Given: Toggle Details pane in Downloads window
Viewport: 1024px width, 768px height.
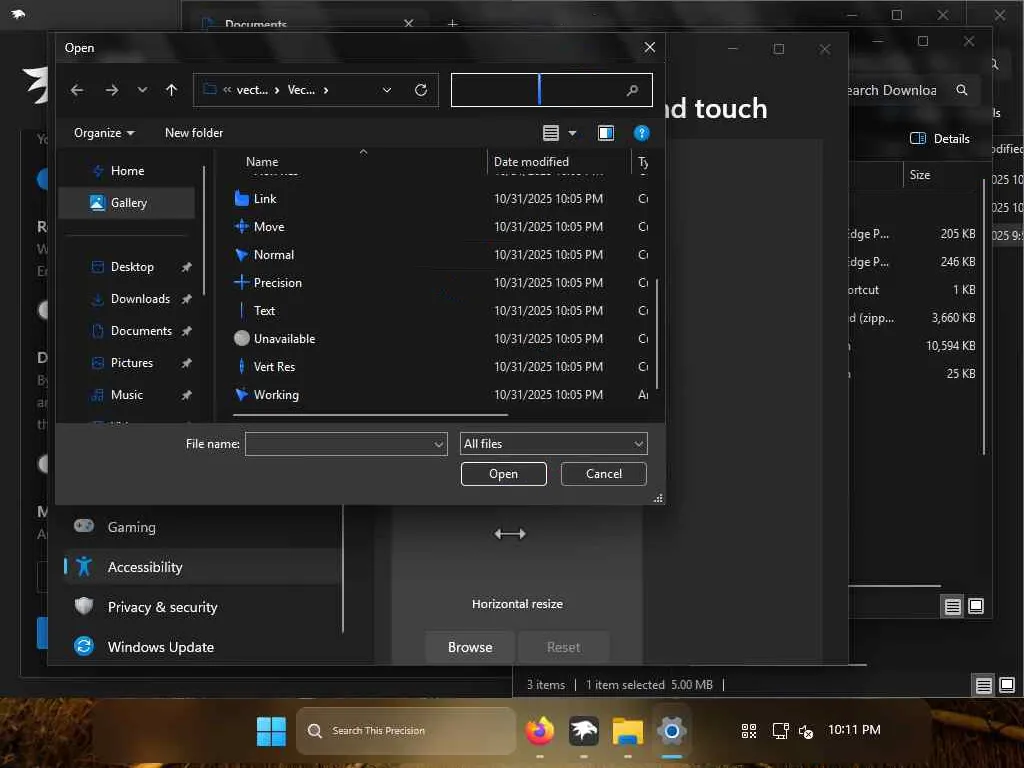Looking at the screenshot, I should (940, 138).
